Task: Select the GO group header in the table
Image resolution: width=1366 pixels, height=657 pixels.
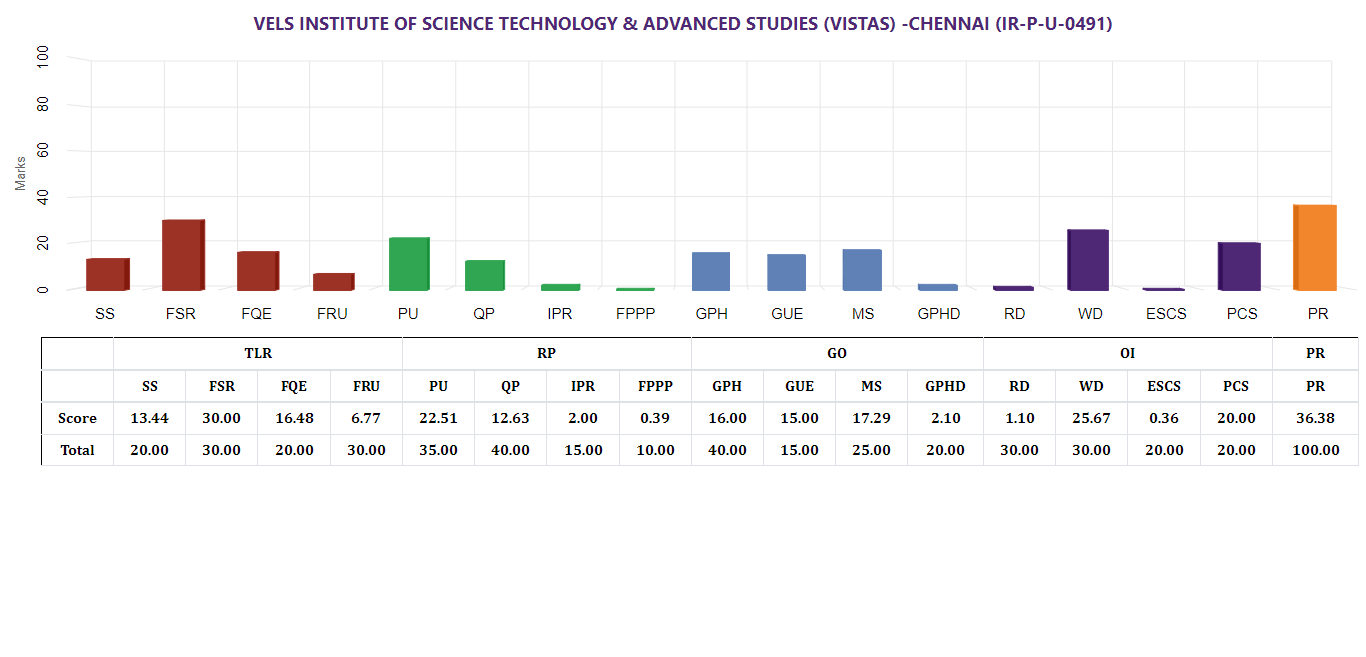Action: point(837,354)
